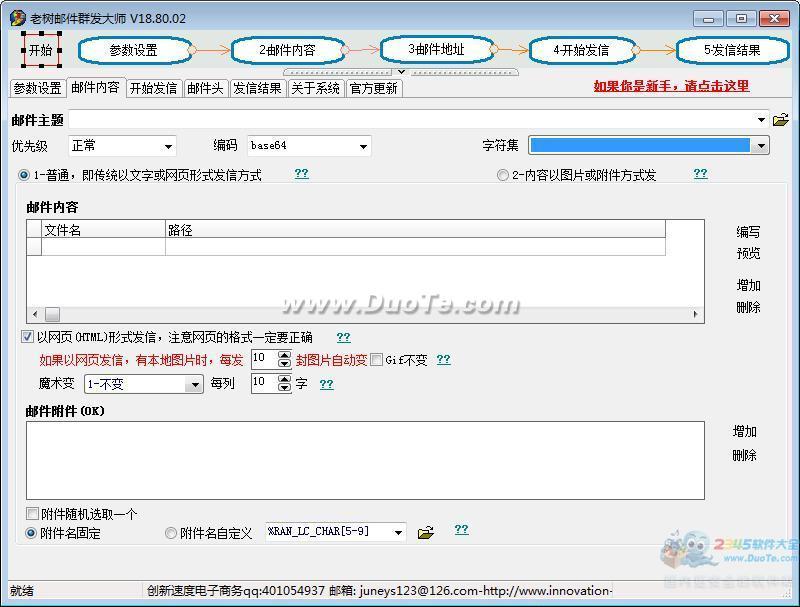The width and height of the screenshot is (800, 607).
Task: Click the status bar contact info text
Action: click(379, 591)
